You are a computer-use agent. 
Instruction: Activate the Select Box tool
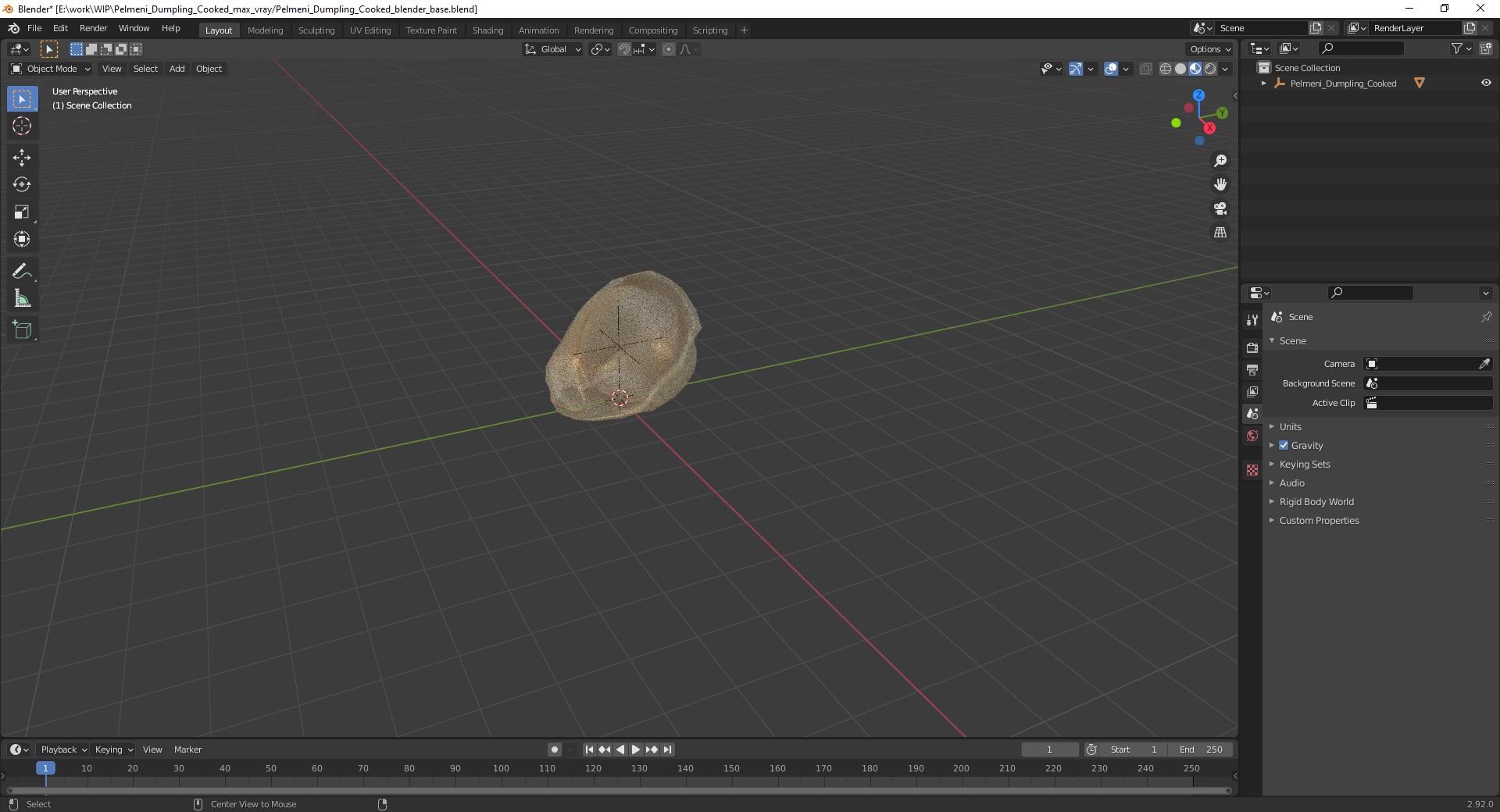22,98
